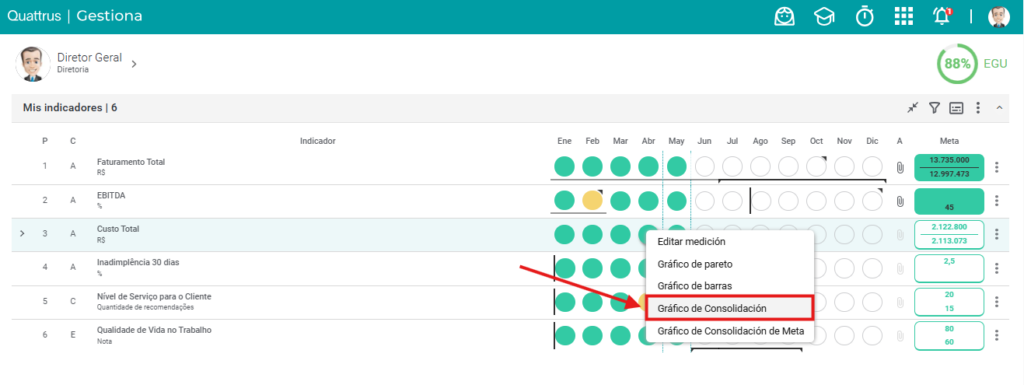Screen dimensions: 1024x385
Task: Click the Dic month column header
Action: pos(872,141)
